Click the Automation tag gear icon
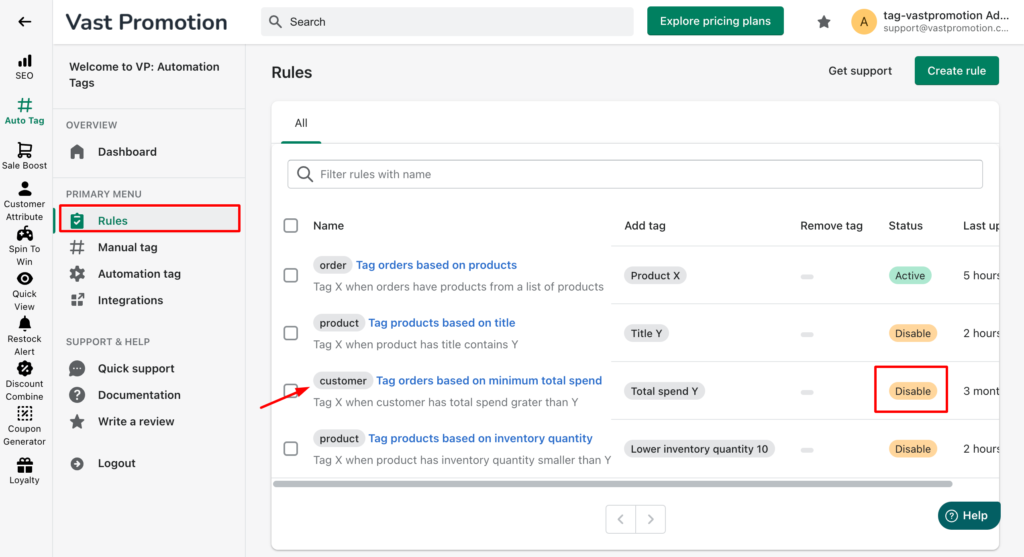Image resolution: width=1024 pixels, height=557 pixels. click(77, 274)
